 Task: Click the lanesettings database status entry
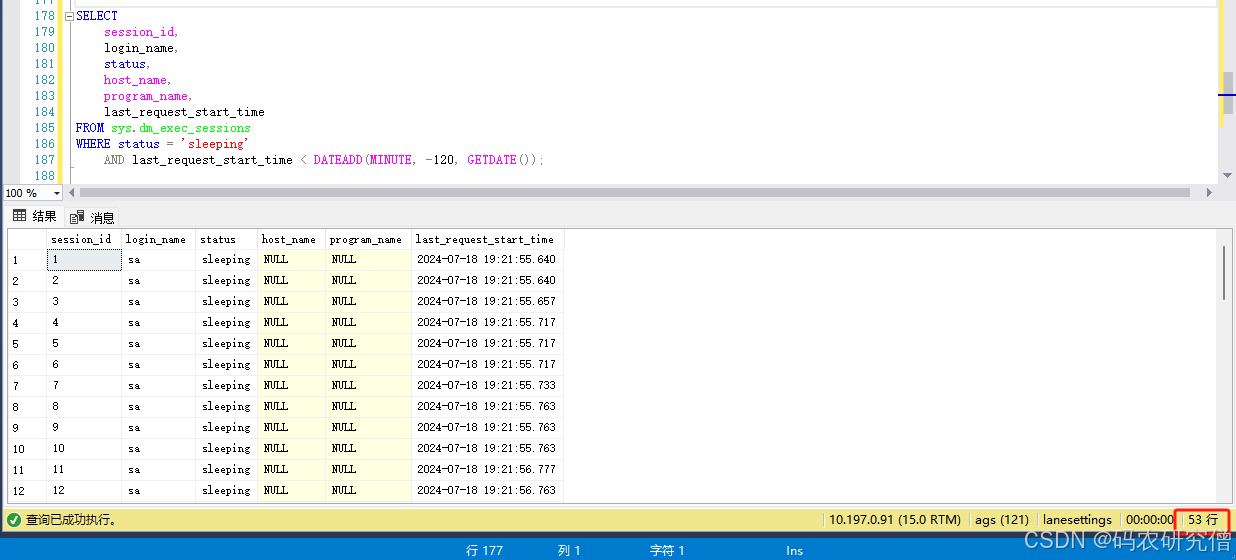[x=1077, y=520]
